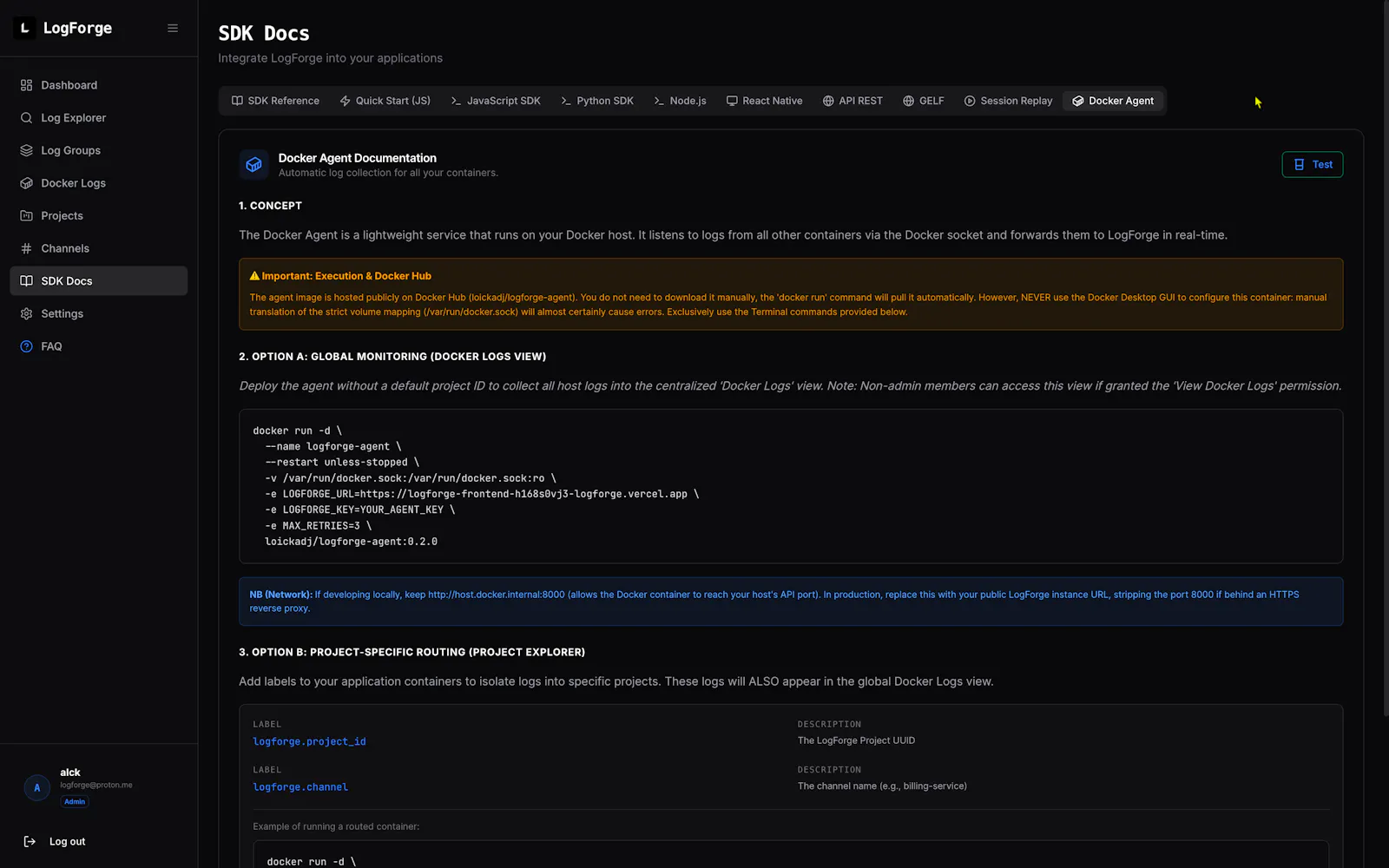
Task: Click the loickadj/logforge-agent:0.2.0 code line
Action: pyautogui.click(x=351, y=542)
